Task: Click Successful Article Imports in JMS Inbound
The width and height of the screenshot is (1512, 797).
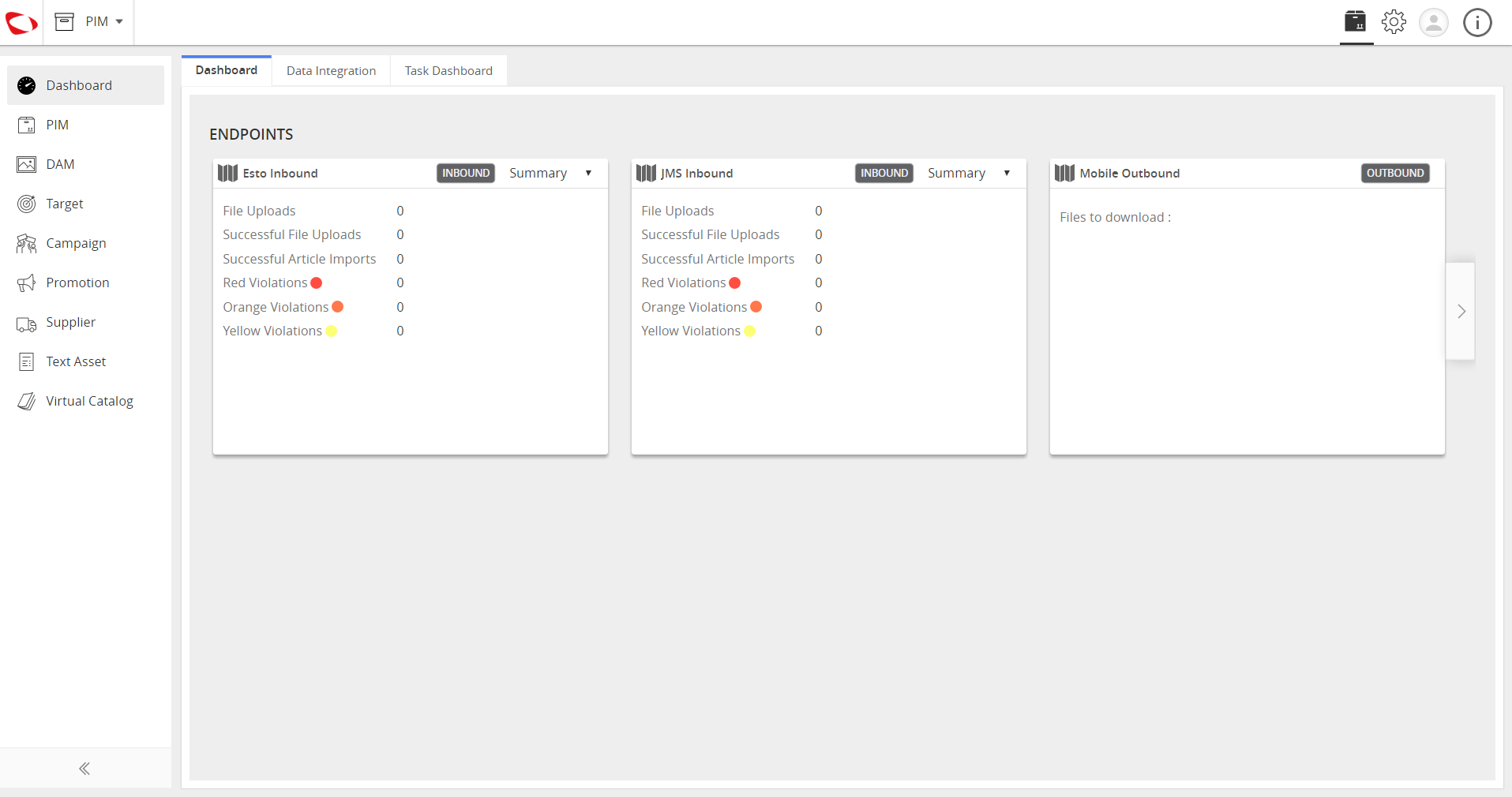Action: (x=718, y=259)
